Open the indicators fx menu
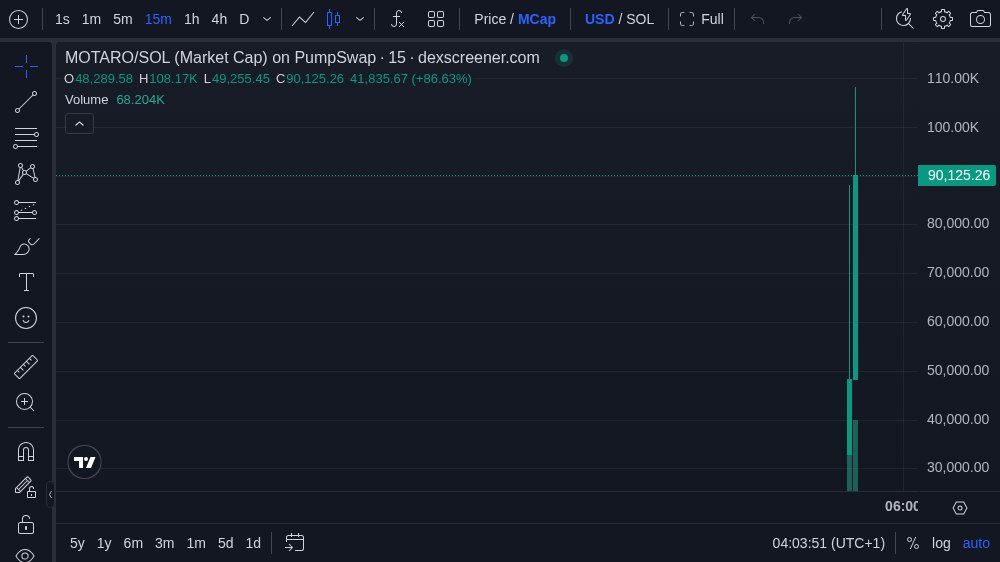 click(x=397, y=19)
